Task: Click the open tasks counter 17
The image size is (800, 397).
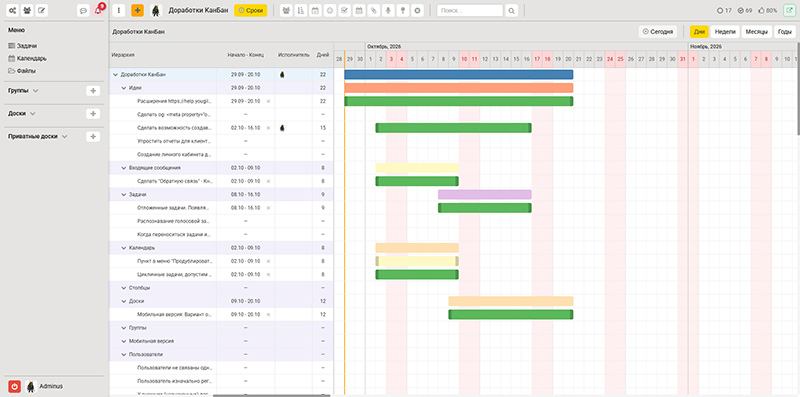Action: point(724,10)
